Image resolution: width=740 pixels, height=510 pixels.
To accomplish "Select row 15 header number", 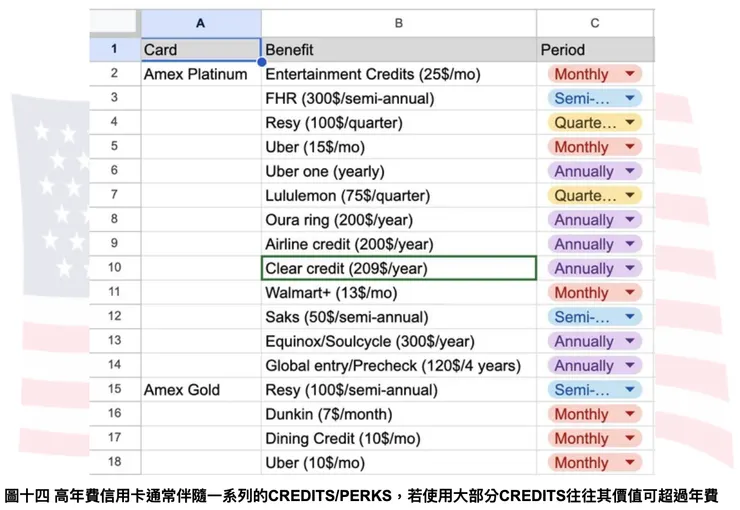I will [115, 389].
